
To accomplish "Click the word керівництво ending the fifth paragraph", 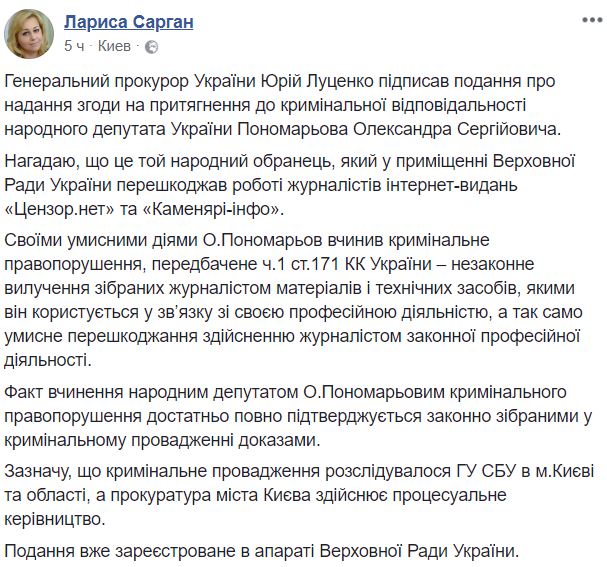I will click(x=55, y=519).
